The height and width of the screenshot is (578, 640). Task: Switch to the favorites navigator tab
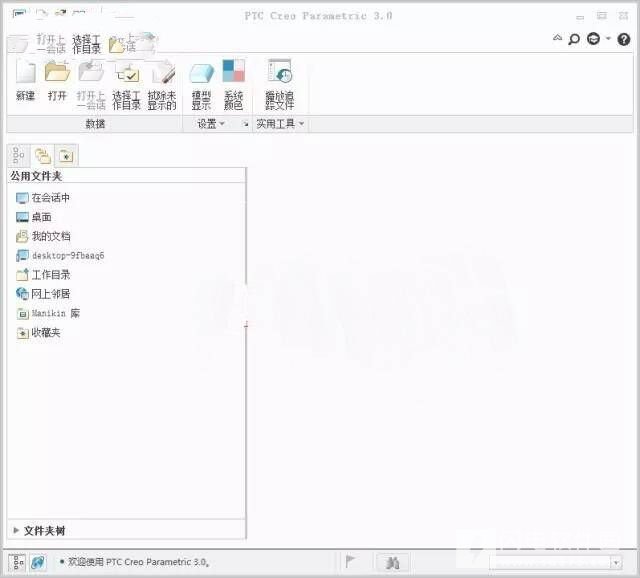(x=66, y=156)
